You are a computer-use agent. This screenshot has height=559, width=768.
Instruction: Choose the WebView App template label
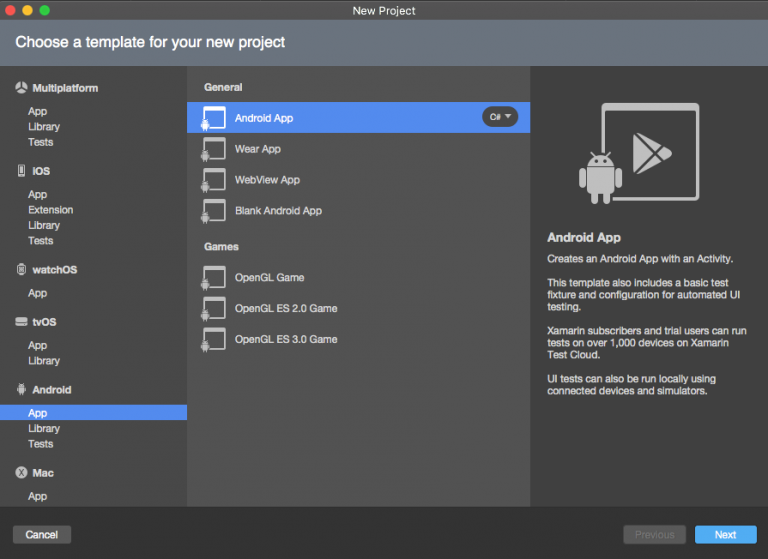pos(267,180)
